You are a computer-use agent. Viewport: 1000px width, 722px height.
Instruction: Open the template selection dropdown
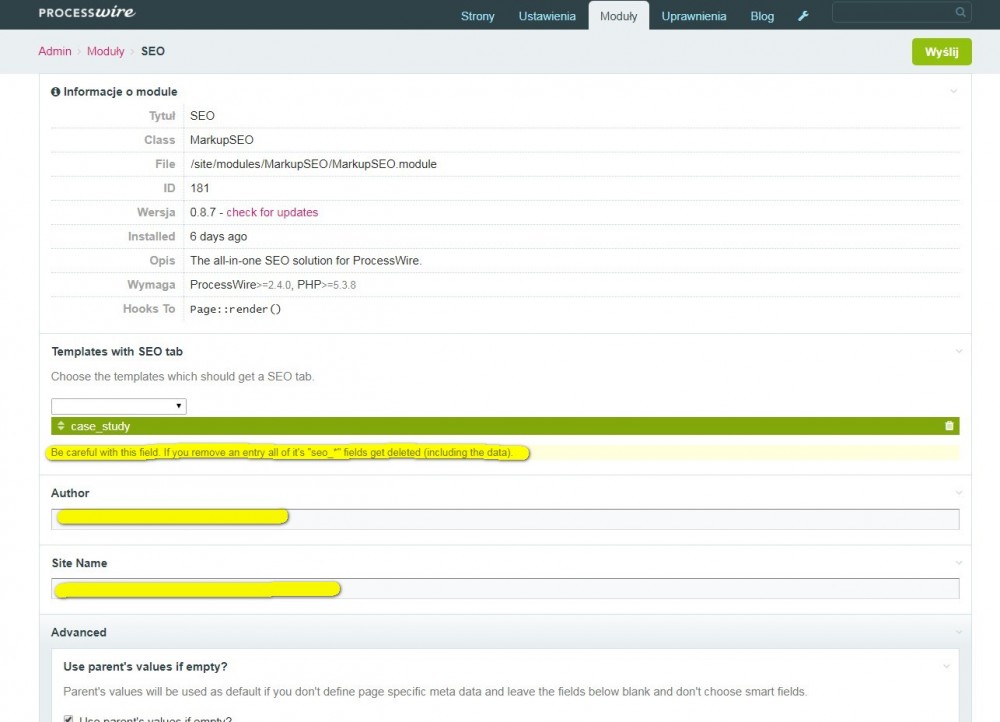(x=119, y=406)
